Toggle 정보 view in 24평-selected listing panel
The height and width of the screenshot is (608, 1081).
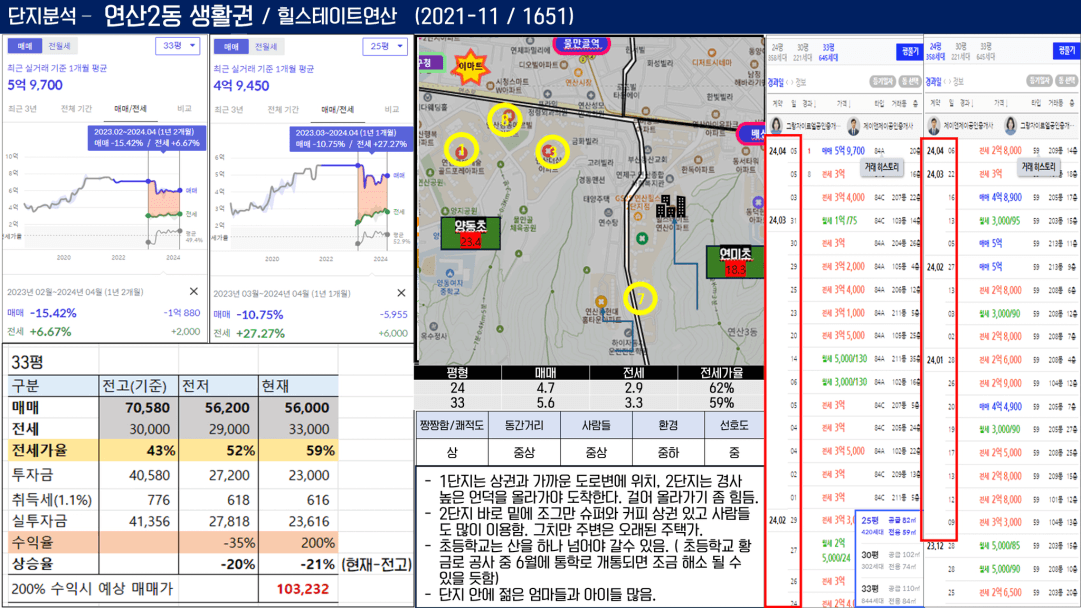(958, 81)
